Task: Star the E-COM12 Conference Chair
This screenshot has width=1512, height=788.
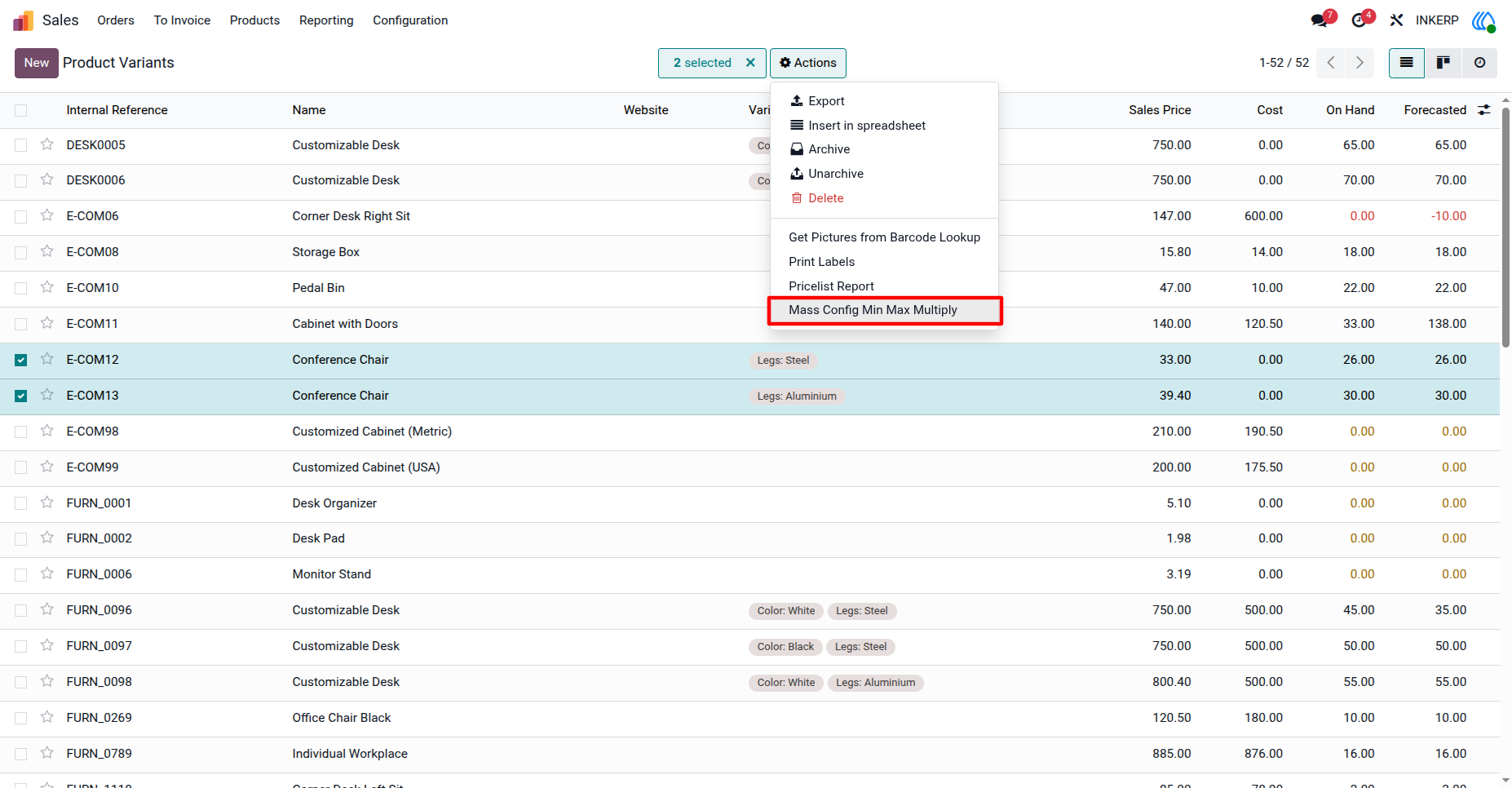Action: point(47,359)
